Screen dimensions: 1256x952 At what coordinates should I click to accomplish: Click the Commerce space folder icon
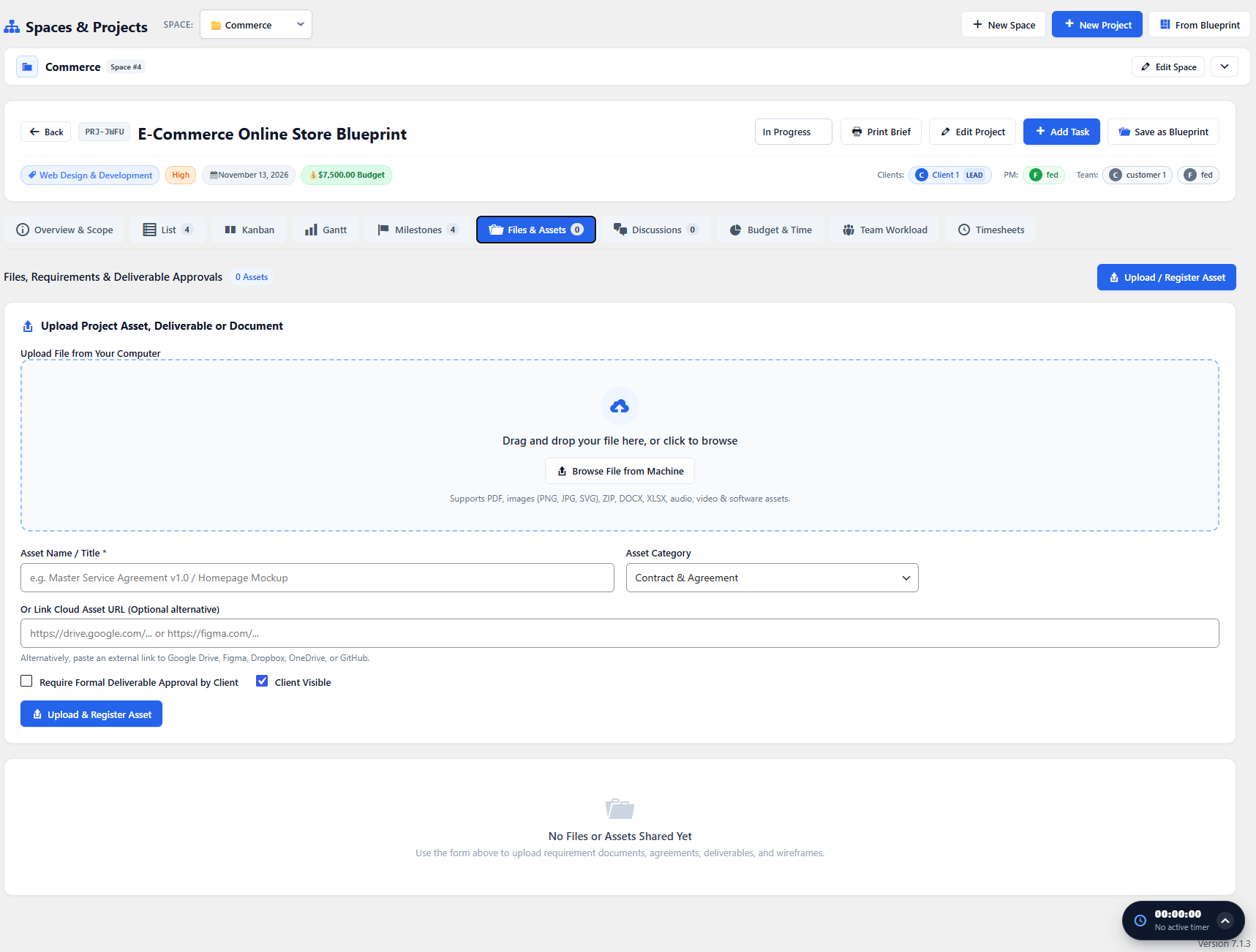click(x=27, y=67)
